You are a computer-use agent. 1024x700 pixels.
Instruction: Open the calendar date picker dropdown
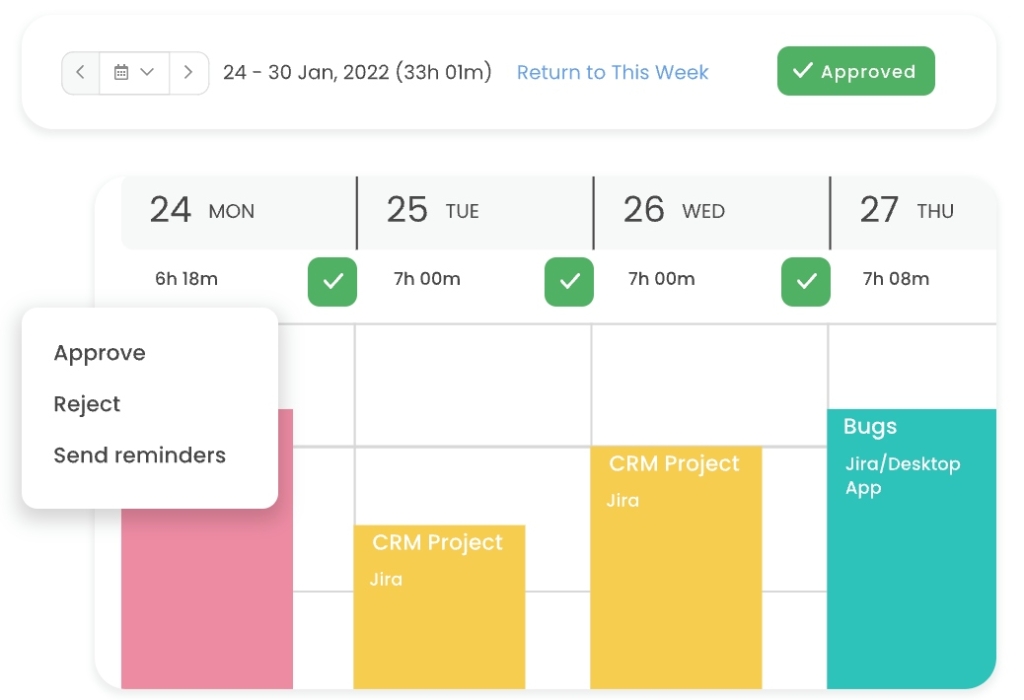tap(134, 73)
